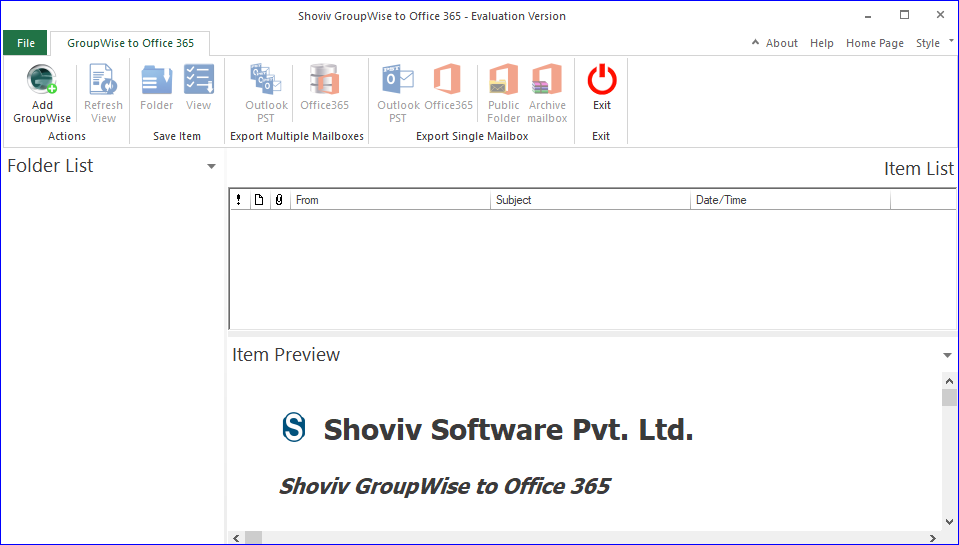Click the preview horizontal scrollbar right arrow
This screenshot has height=545, width=959.
click(933, 538)
